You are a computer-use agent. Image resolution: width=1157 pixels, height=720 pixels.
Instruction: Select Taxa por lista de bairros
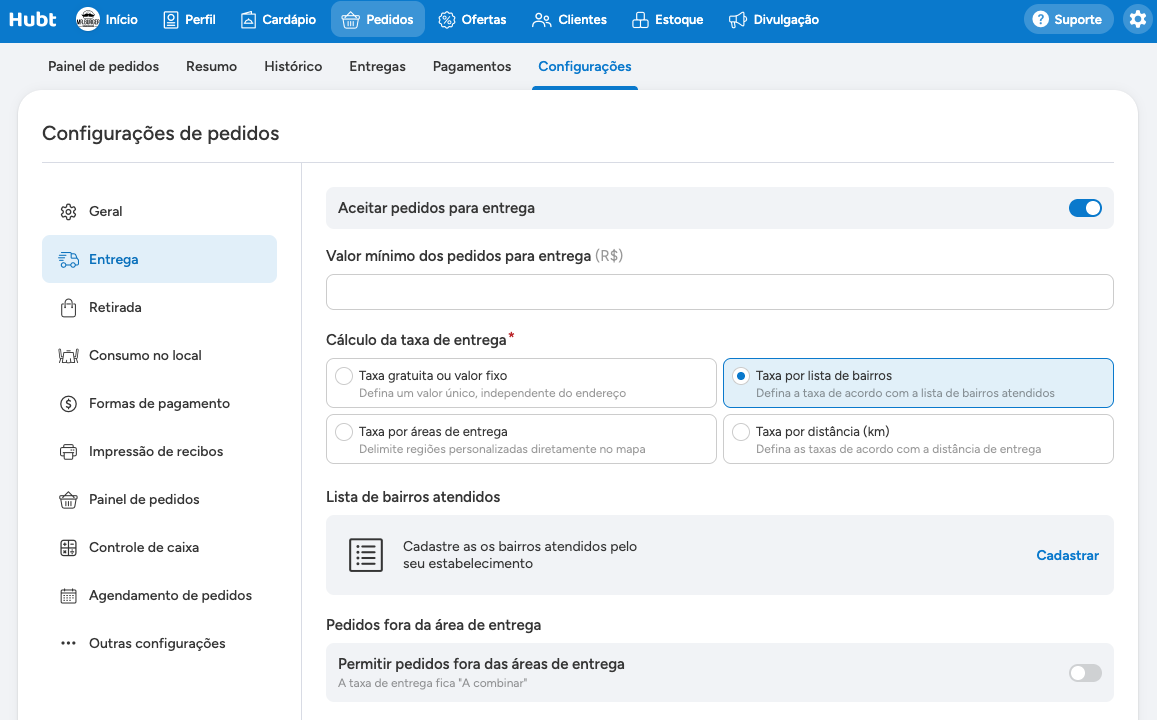click(918, 383)
